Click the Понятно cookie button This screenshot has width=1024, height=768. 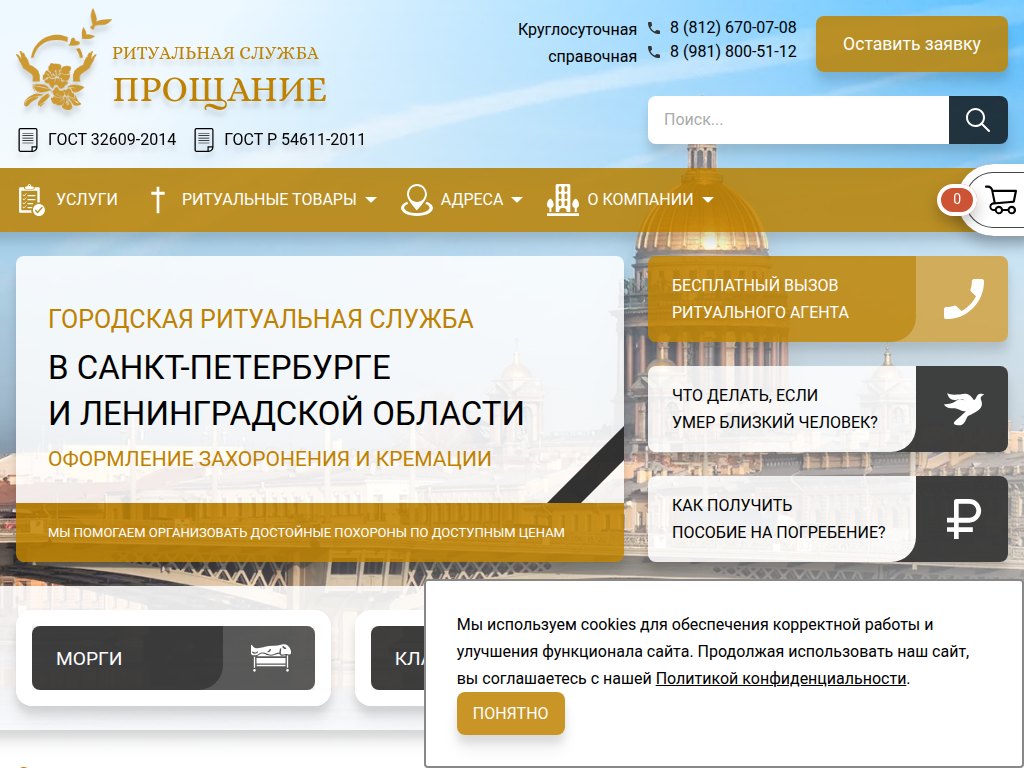(511, 713)
